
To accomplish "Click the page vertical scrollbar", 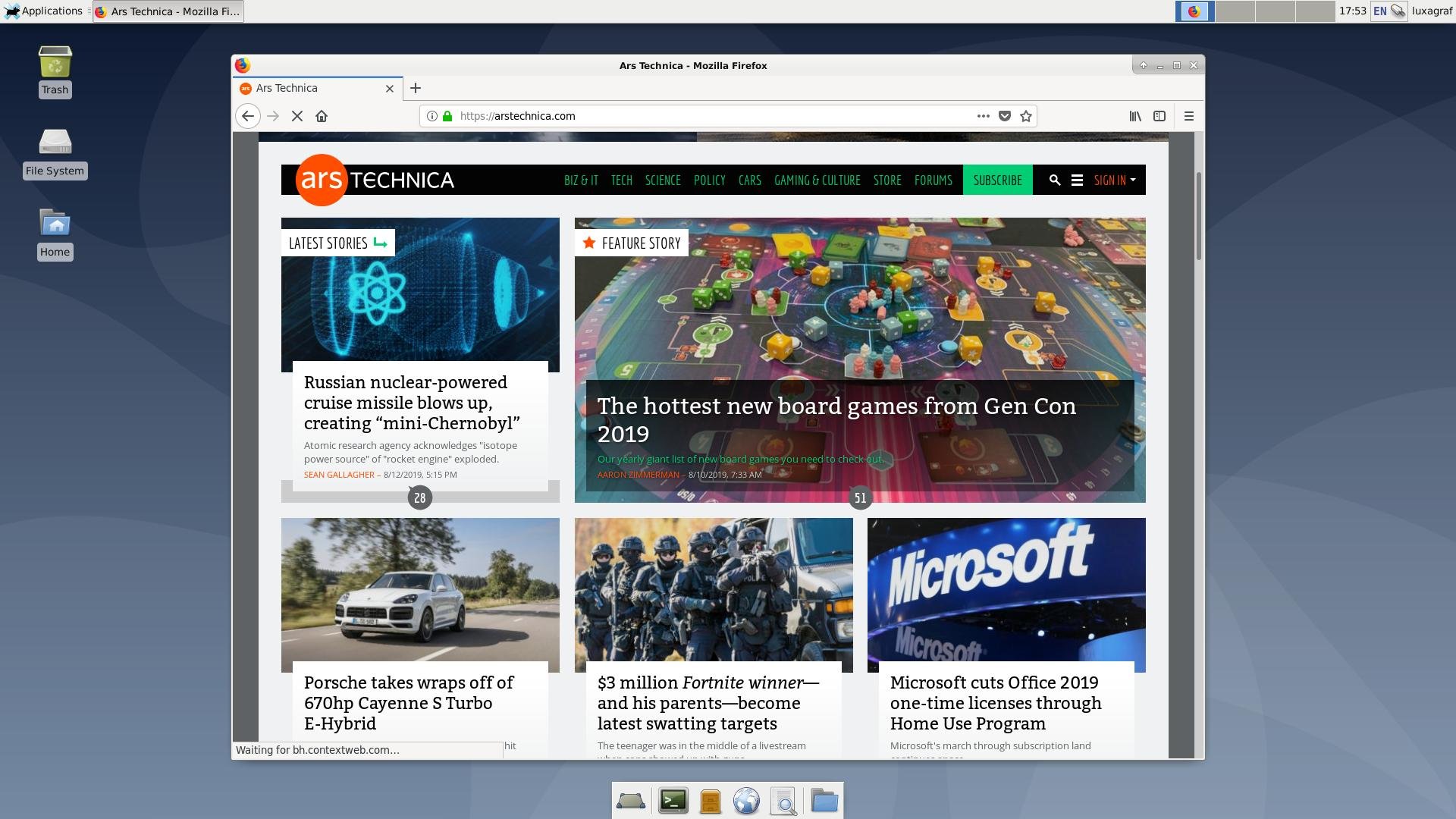I will [x=1199, y=216].
